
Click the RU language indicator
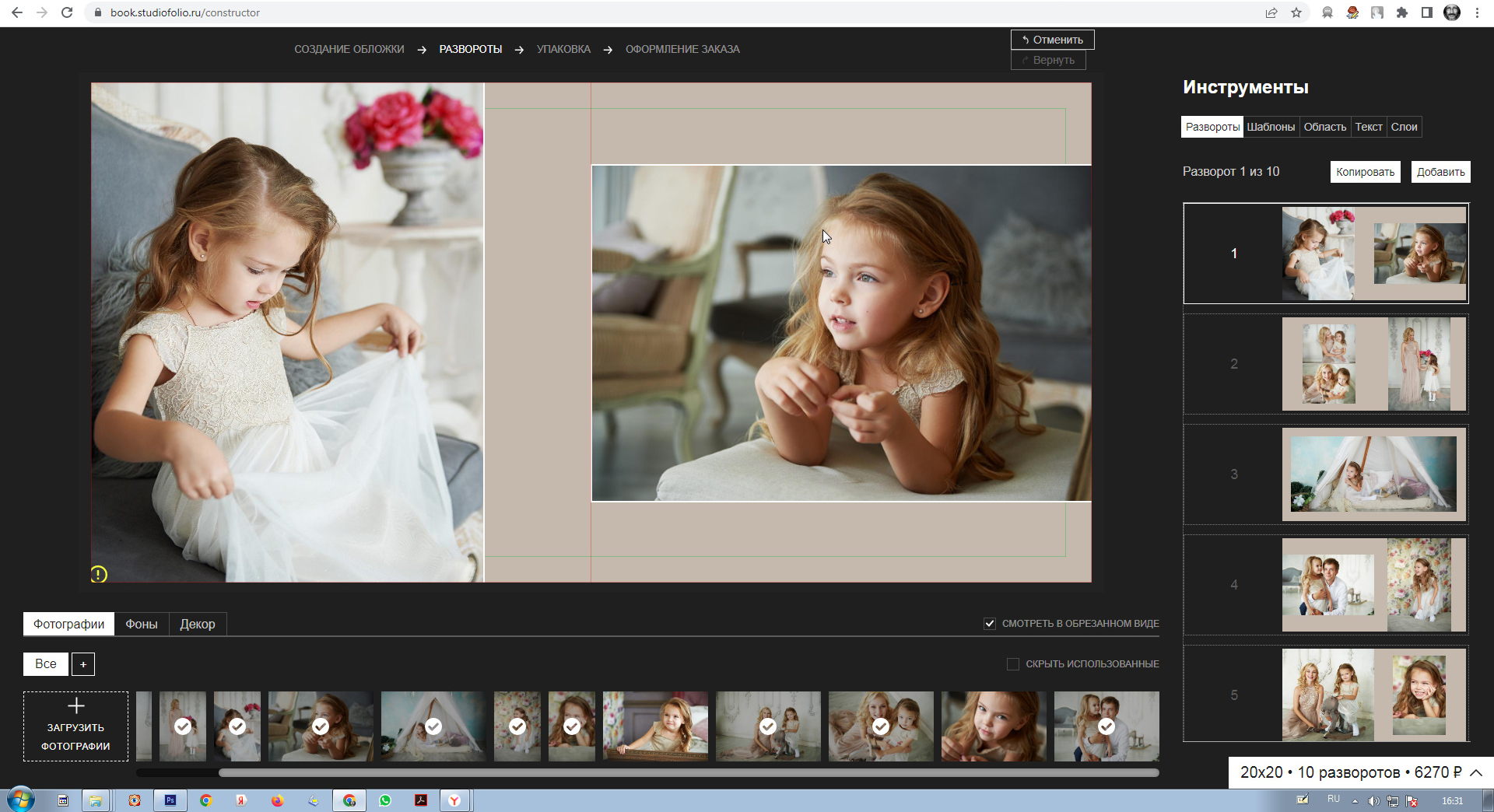1334,799
